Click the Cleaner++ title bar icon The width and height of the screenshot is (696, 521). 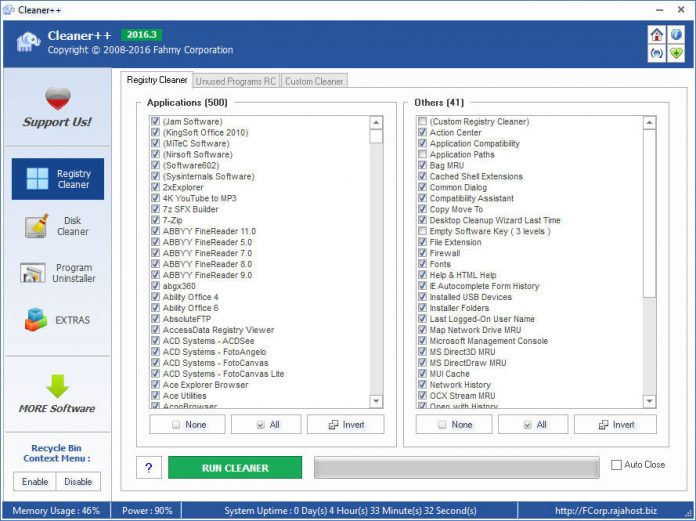click(8, 9)
